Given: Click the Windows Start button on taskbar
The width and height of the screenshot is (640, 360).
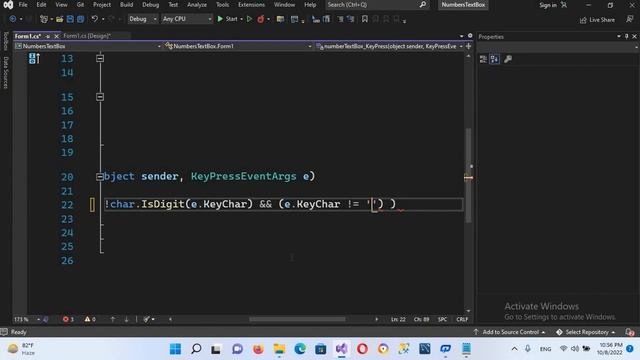Looking at the screenshot, I should [176, 349].
